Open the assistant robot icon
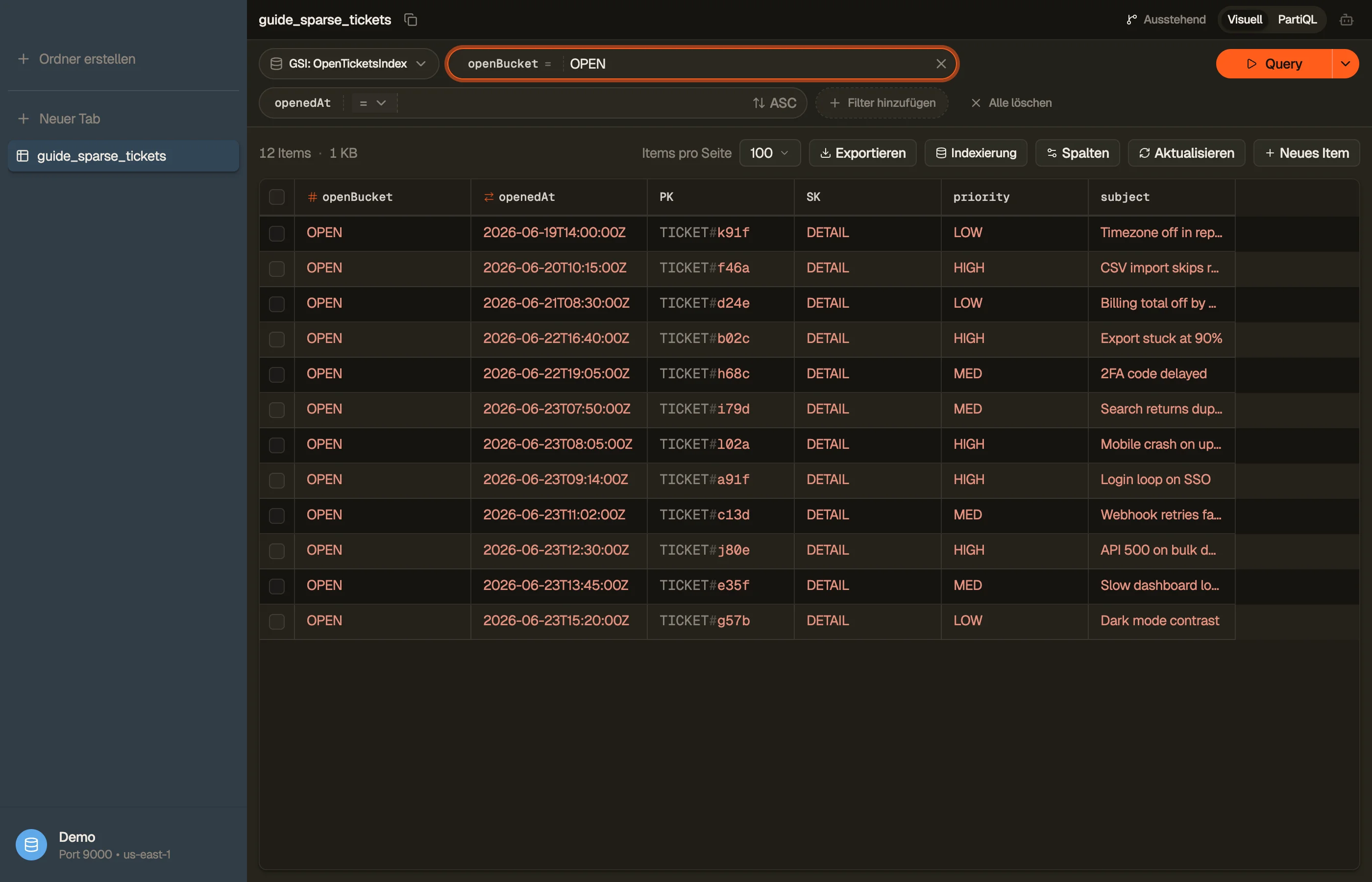The image size is (1372, 882). pos(1346,20)
